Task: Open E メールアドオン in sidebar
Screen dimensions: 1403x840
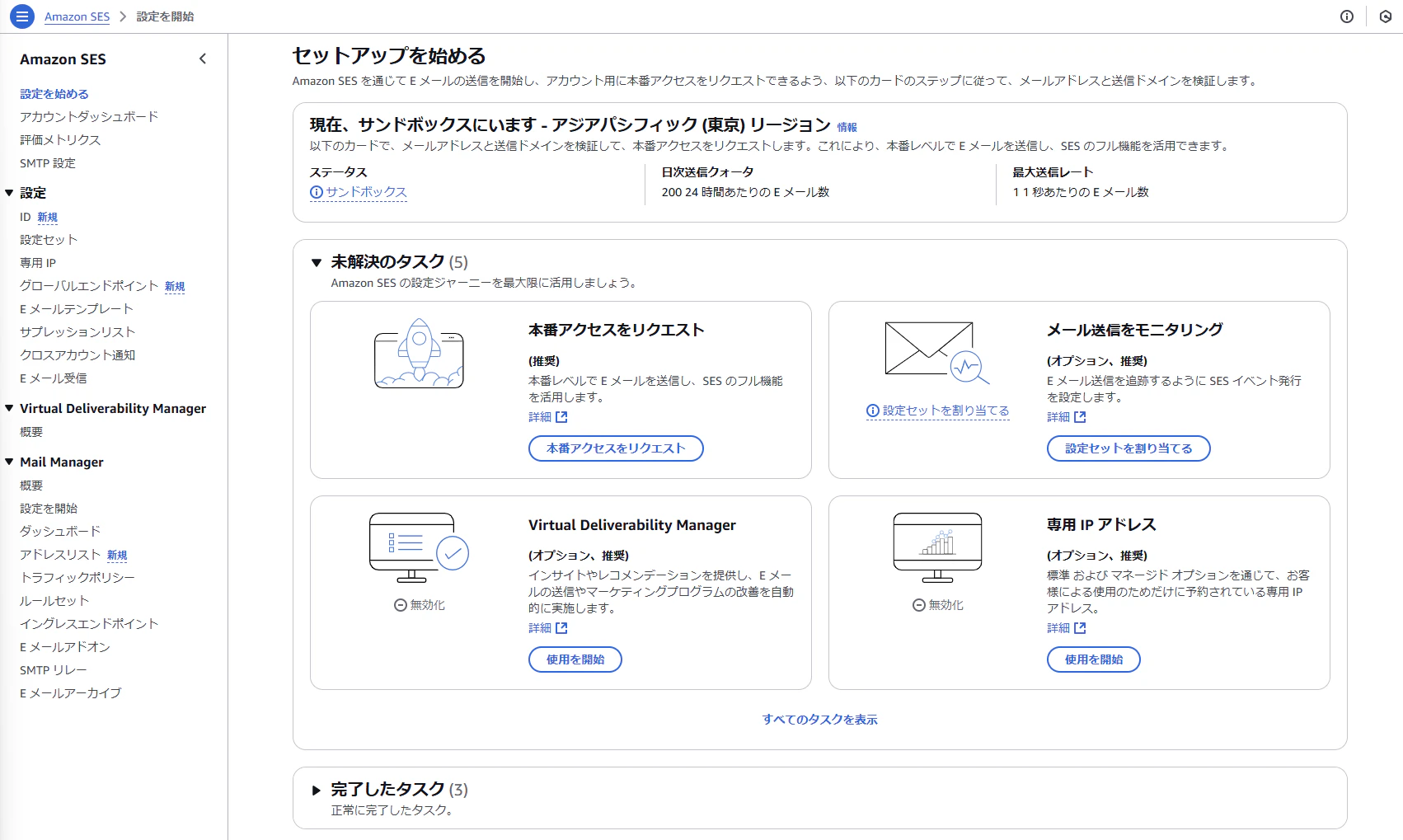Action: pos(65,647)
